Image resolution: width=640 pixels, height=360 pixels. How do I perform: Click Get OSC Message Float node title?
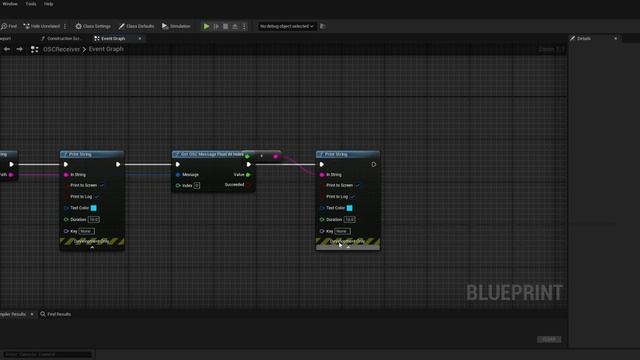[211, 154]
